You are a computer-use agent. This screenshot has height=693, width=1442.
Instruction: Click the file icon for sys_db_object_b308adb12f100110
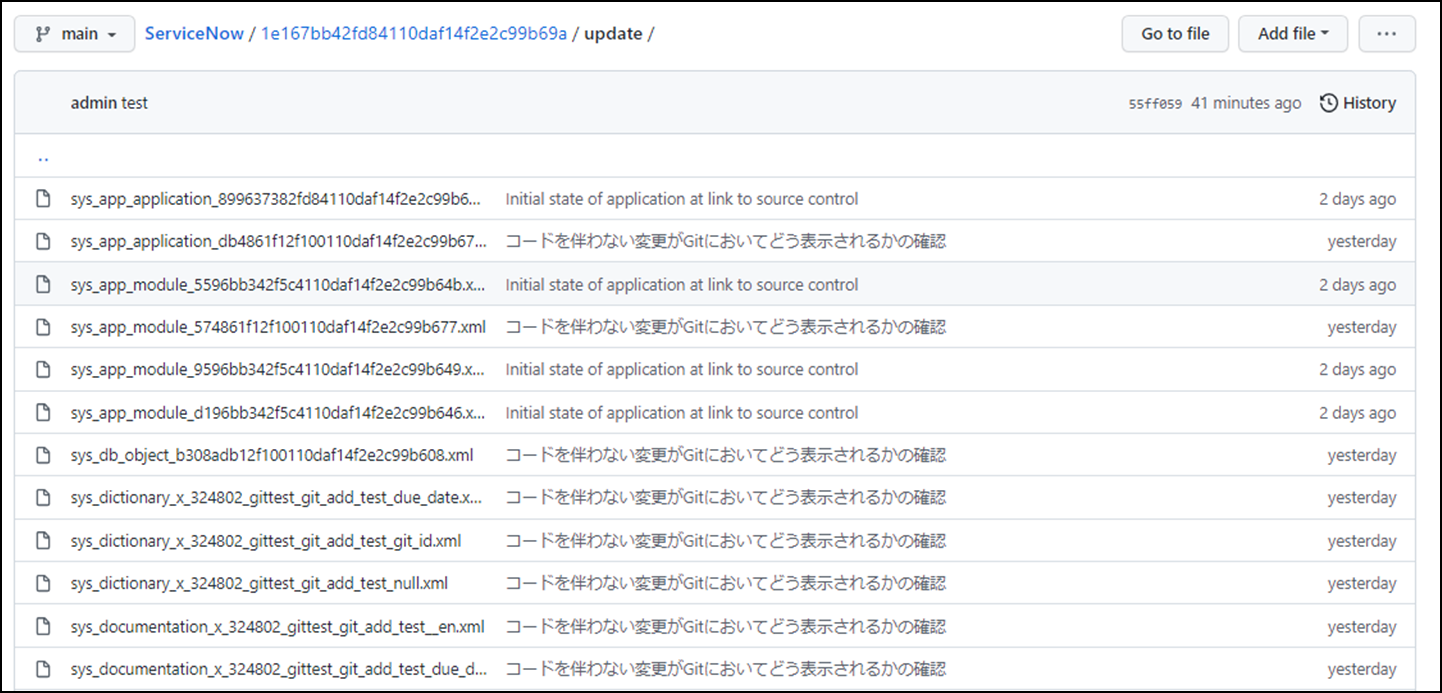[43, 455]
